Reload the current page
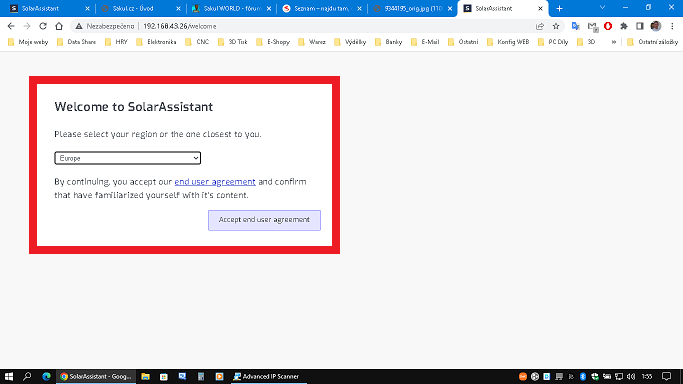This screenshot has width=683, height=384. click(x=43, y=26)
